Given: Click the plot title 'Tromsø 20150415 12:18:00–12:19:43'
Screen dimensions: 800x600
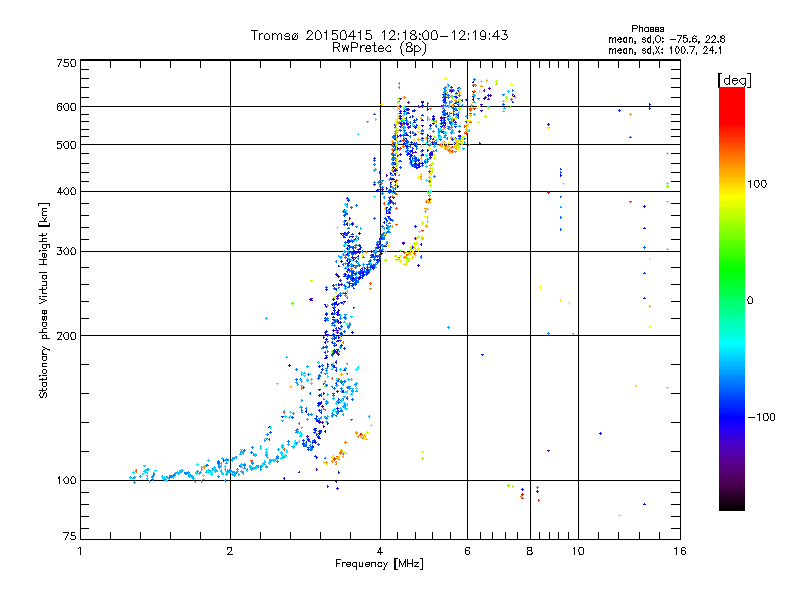Looking at the screenshot, I should 379,35.
